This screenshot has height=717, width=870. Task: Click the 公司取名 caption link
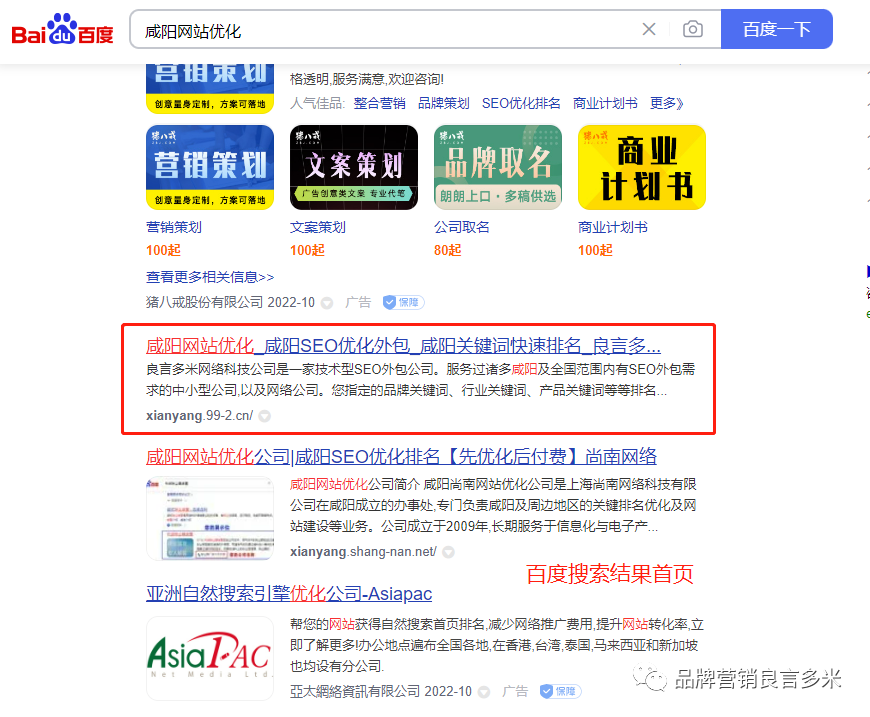coord(462,227)
